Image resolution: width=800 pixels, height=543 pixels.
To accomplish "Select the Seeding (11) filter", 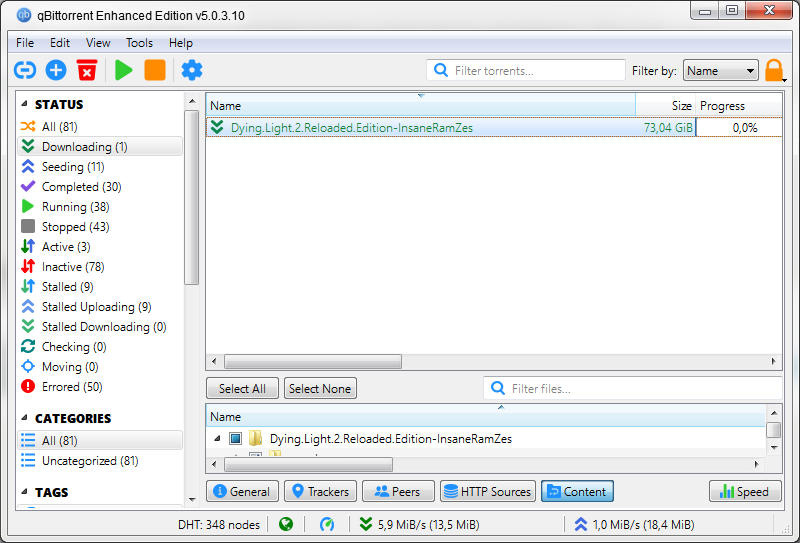I will pyautogui.click(x=100, y=166).
